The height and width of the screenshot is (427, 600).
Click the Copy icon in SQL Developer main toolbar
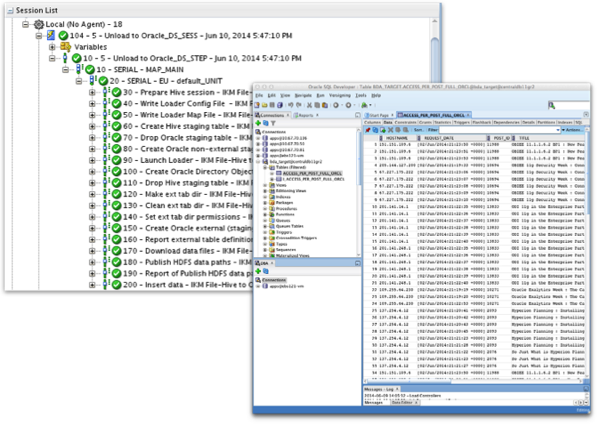pos(317,105)
